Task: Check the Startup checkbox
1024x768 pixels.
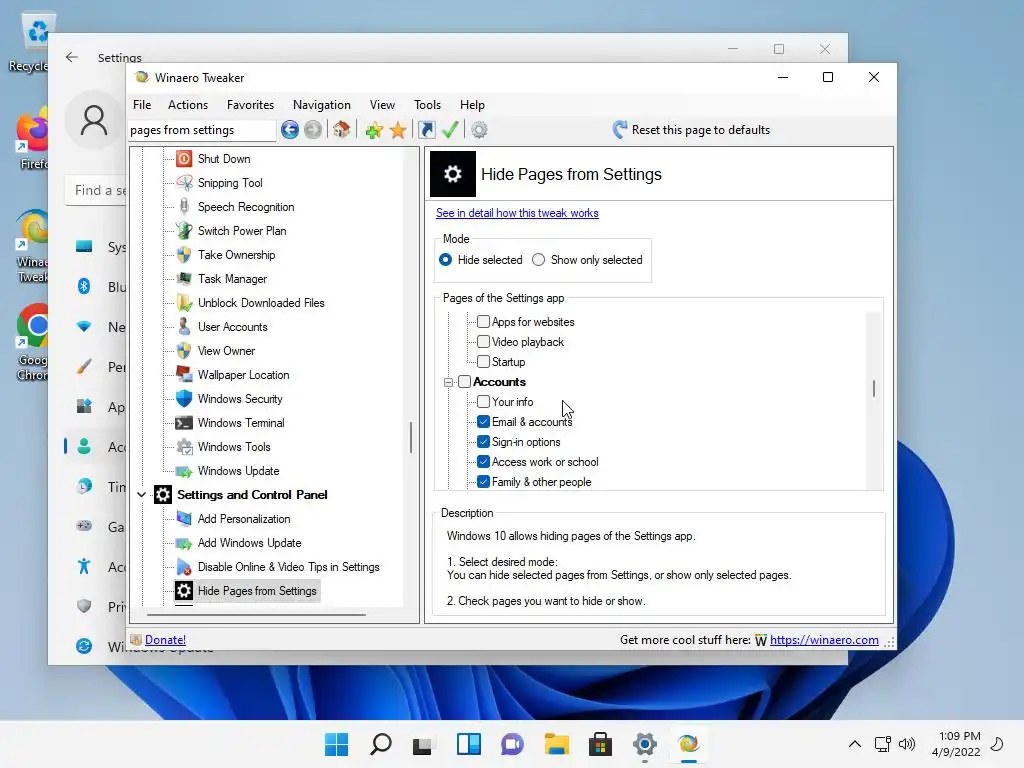Action: click(x=483, y=361)
